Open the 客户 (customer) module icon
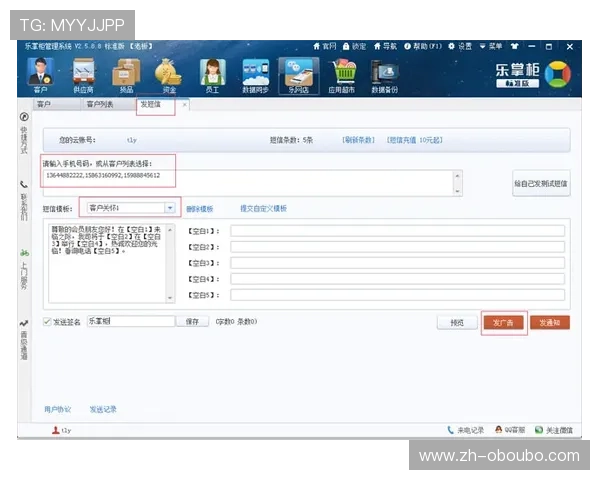 coord(41,75)
